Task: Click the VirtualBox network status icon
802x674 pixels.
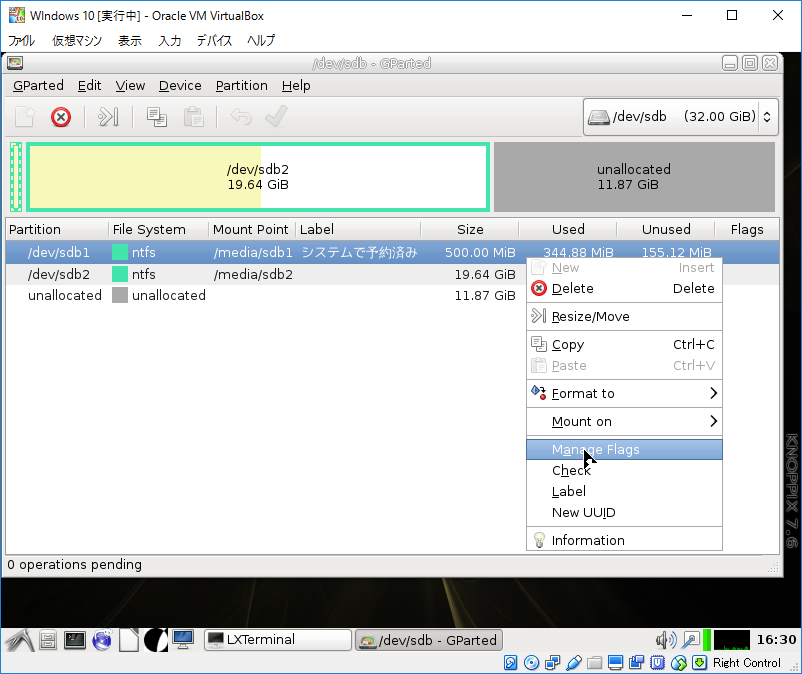Action: coord(553,663)
